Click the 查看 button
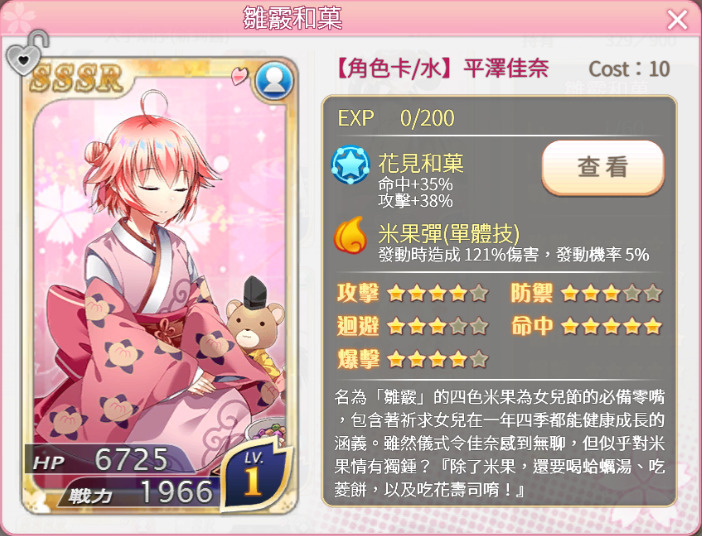 [x=603, y=167]
